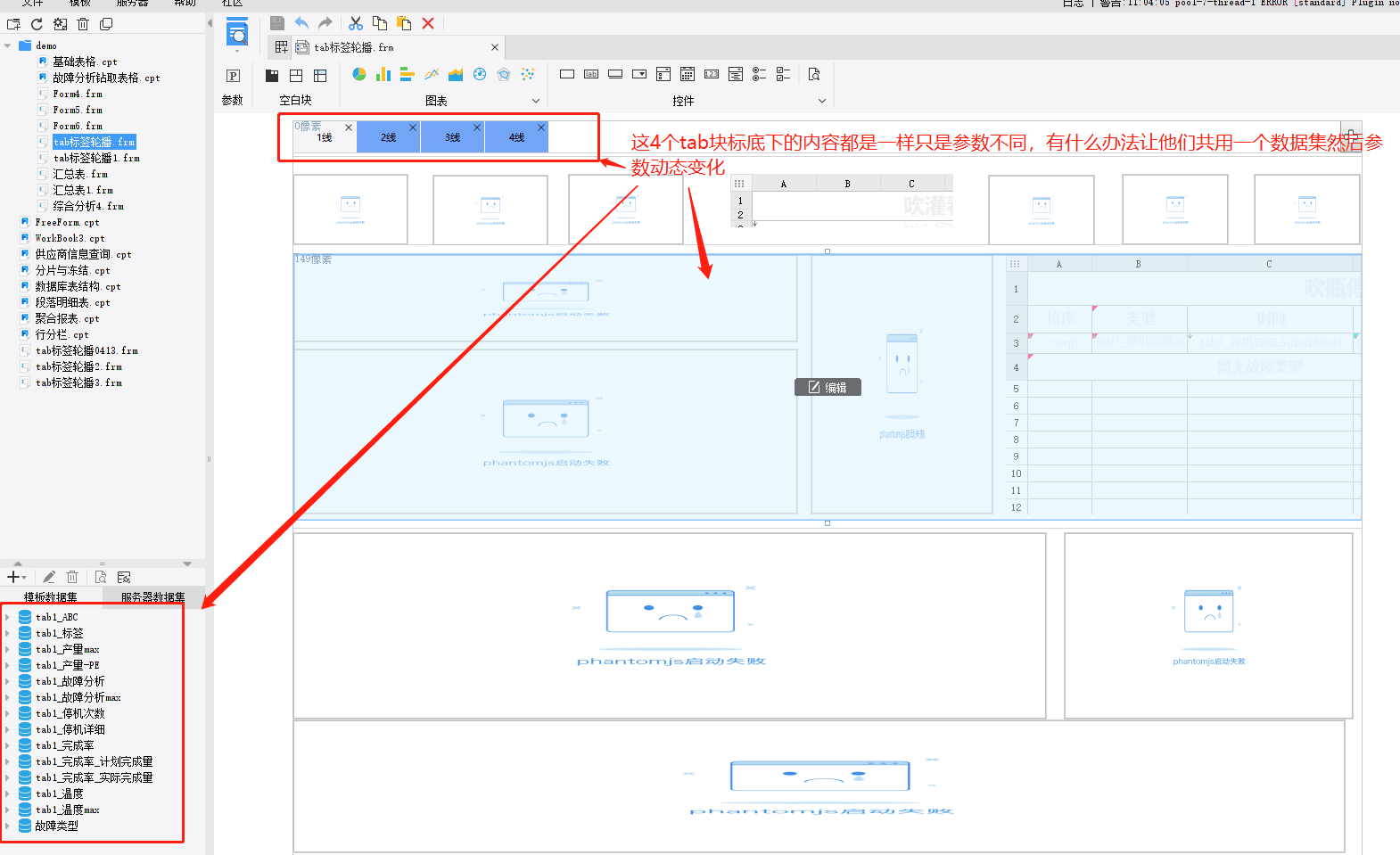The height and width of the screenshot is (855, 1400).
Task: Insert a gauge meter chart
Action: 480,74
